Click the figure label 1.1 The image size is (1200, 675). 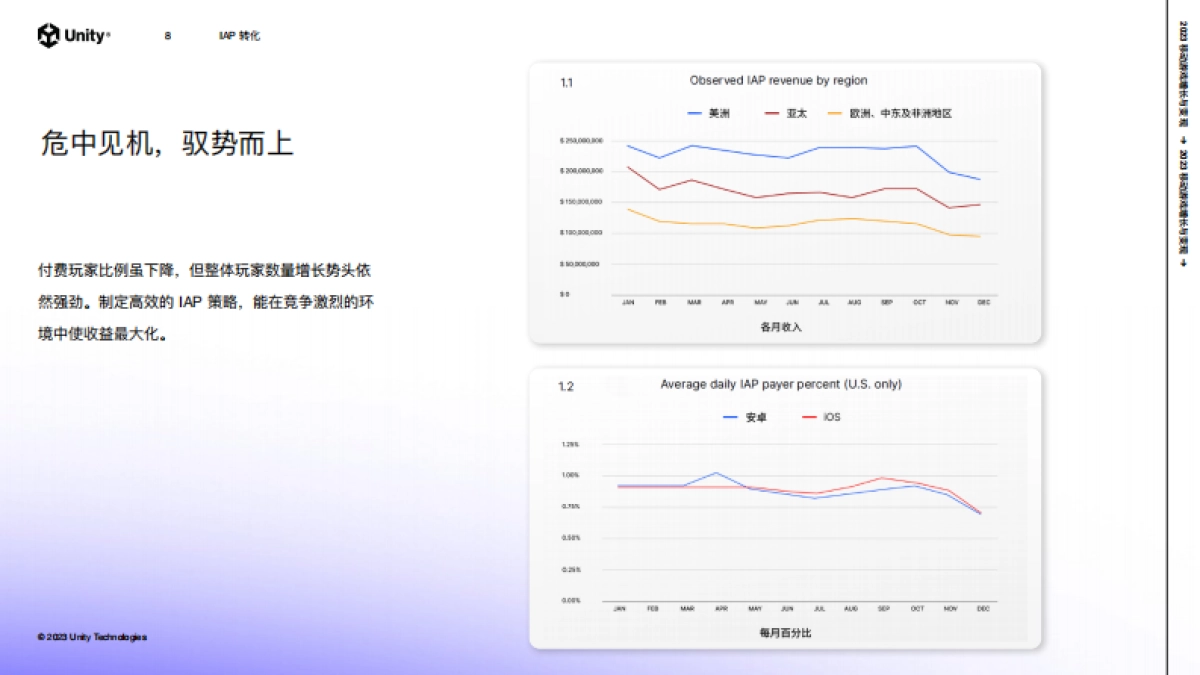565,81
